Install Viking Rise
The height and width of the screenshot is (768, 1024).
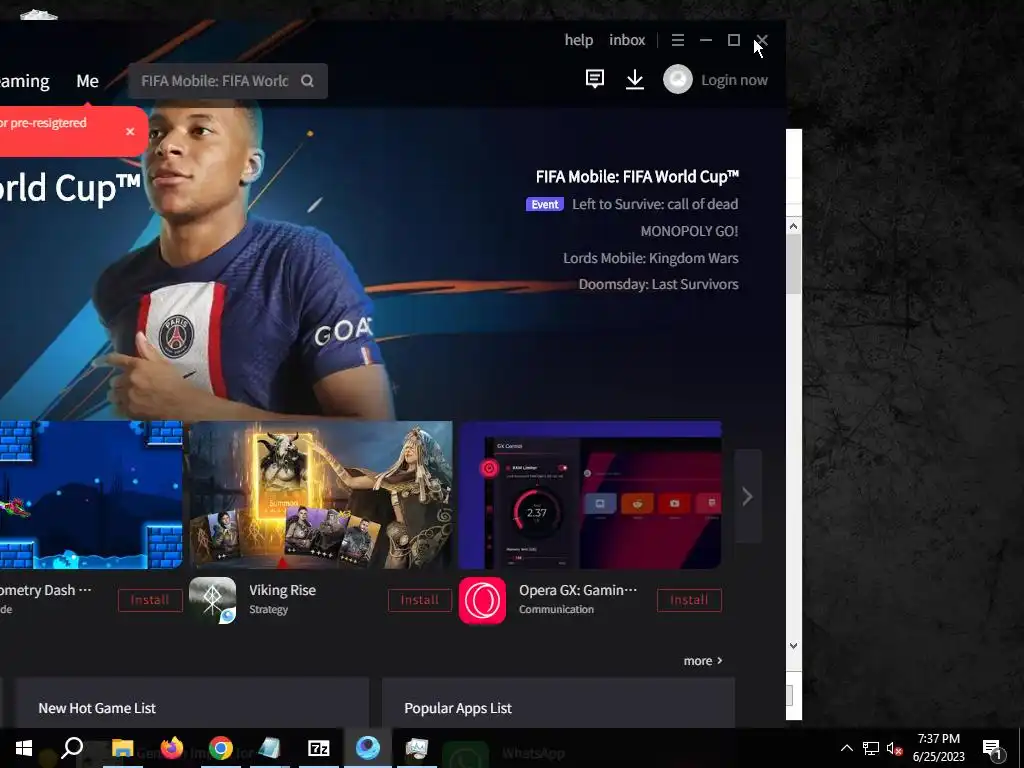point(420,600)
